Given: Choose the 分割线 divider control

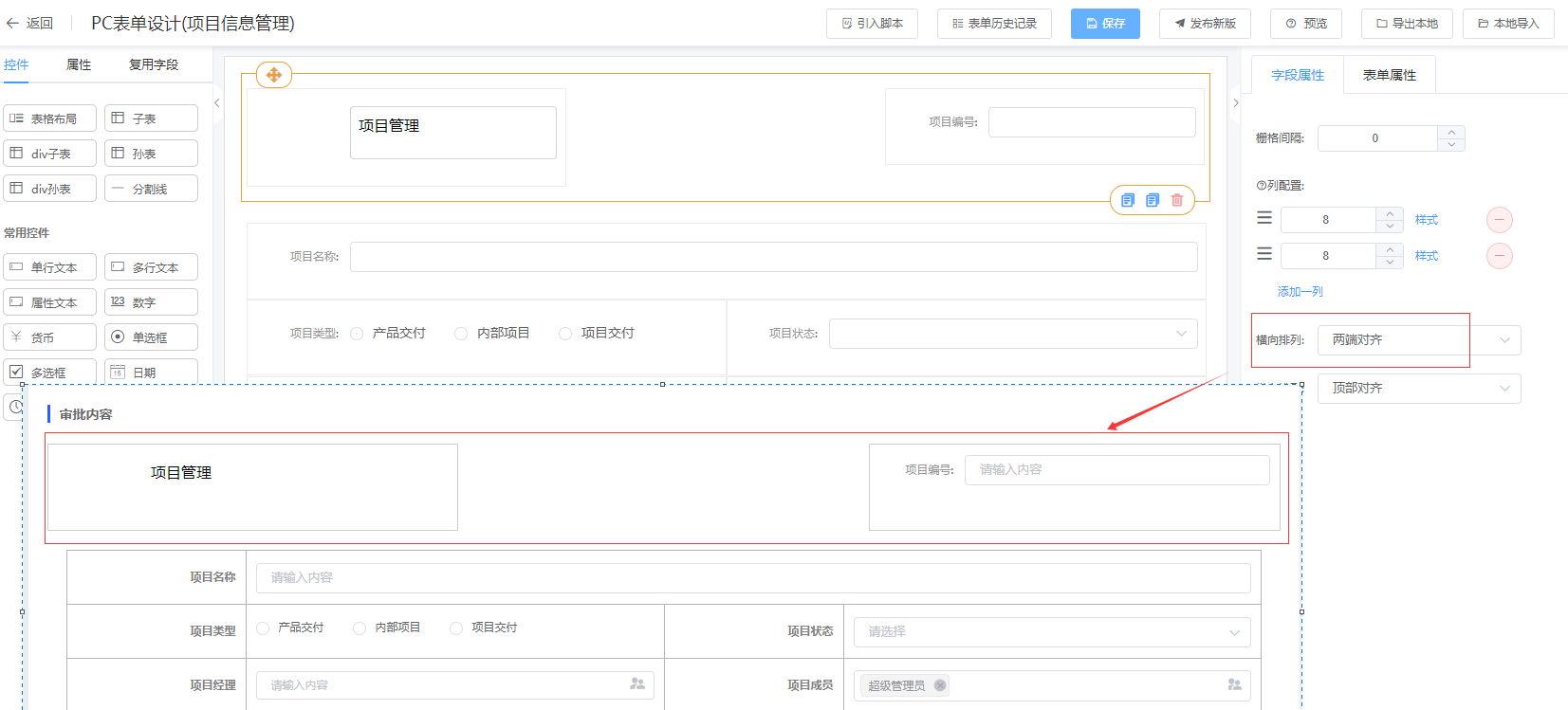Looking at the screenshot, I should tap(151, 189).
